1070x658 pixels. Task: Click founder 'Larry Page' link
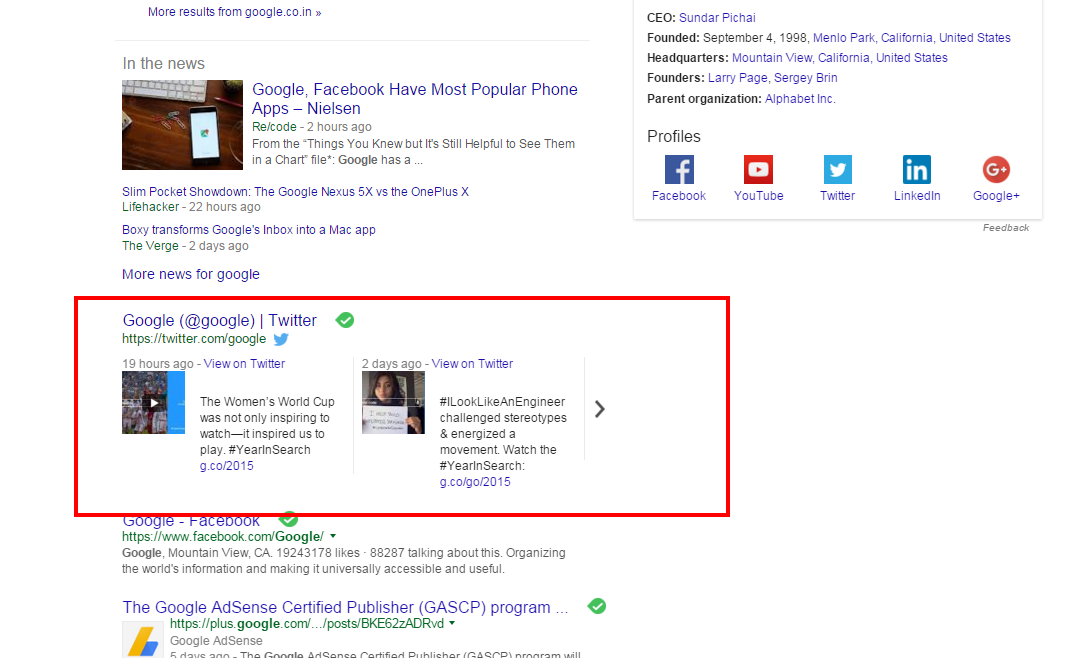tap(738, 78)
